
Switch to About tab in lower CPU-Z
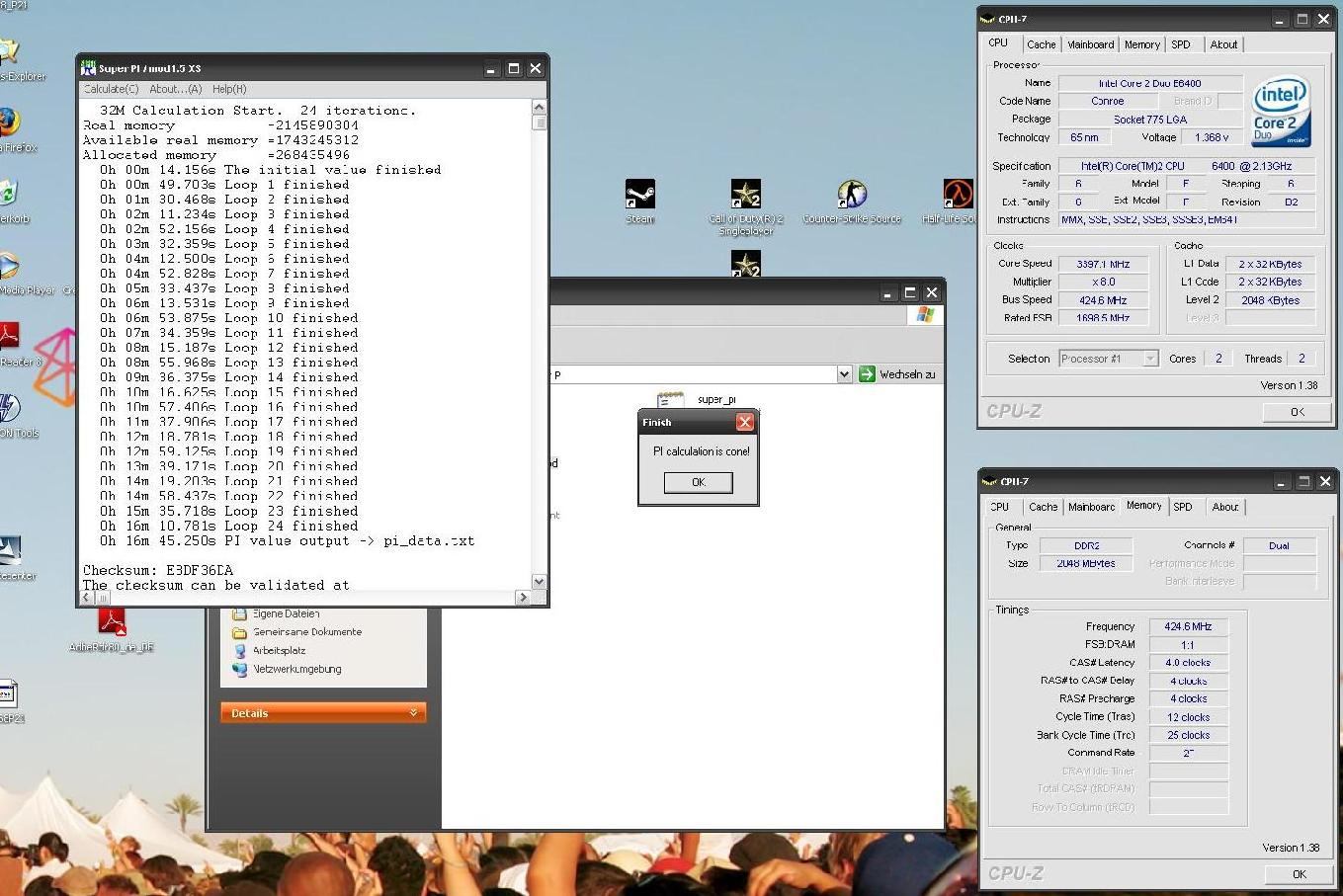point(1225,507)
